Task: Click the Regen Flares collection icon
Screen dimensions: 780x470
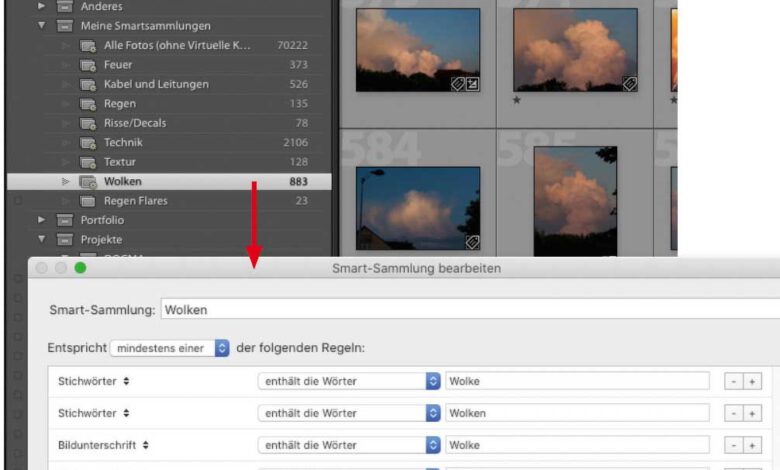Action: 88,201
